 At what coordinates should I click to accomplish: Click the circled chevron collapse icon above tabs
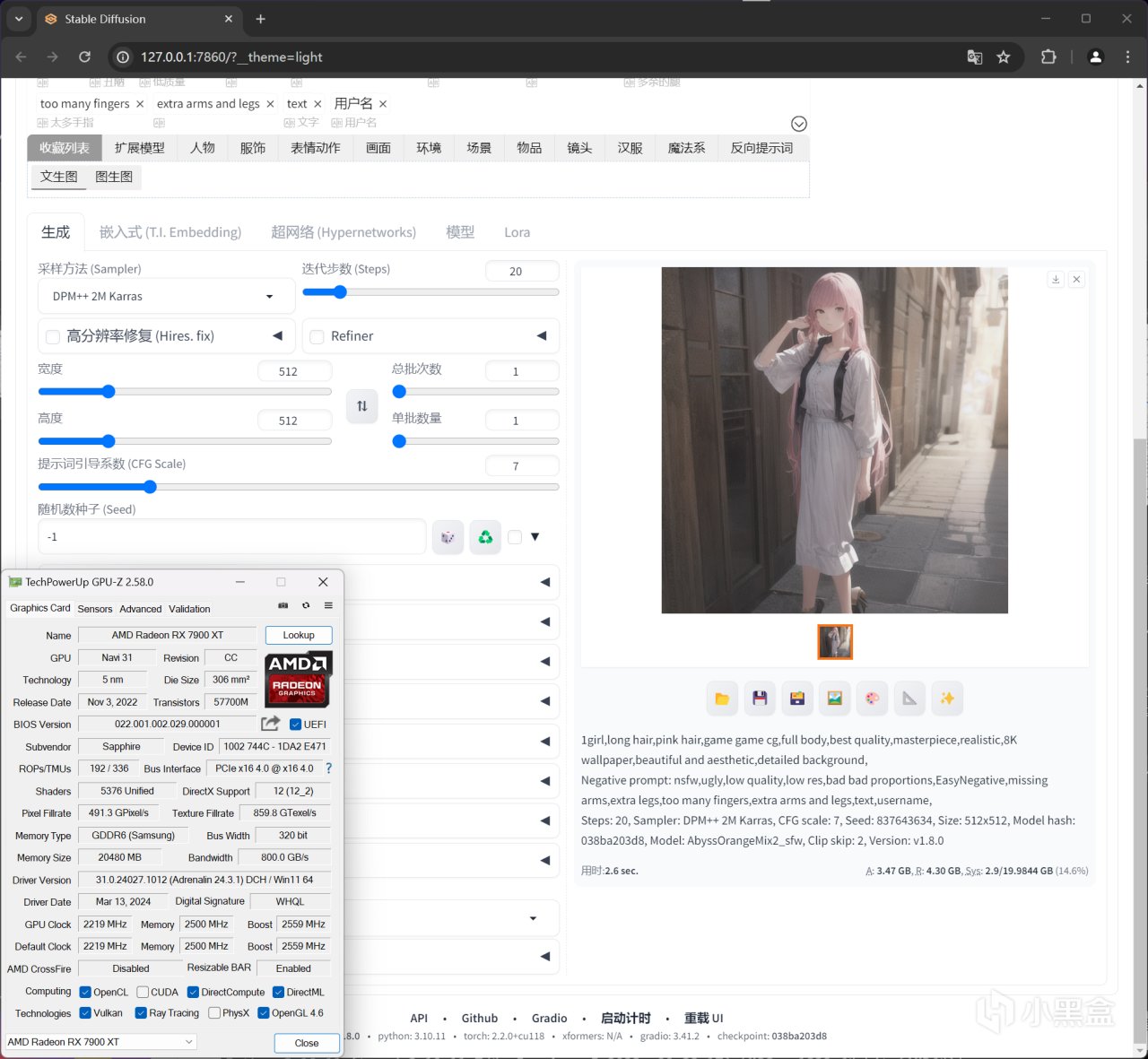coord(799,124)
